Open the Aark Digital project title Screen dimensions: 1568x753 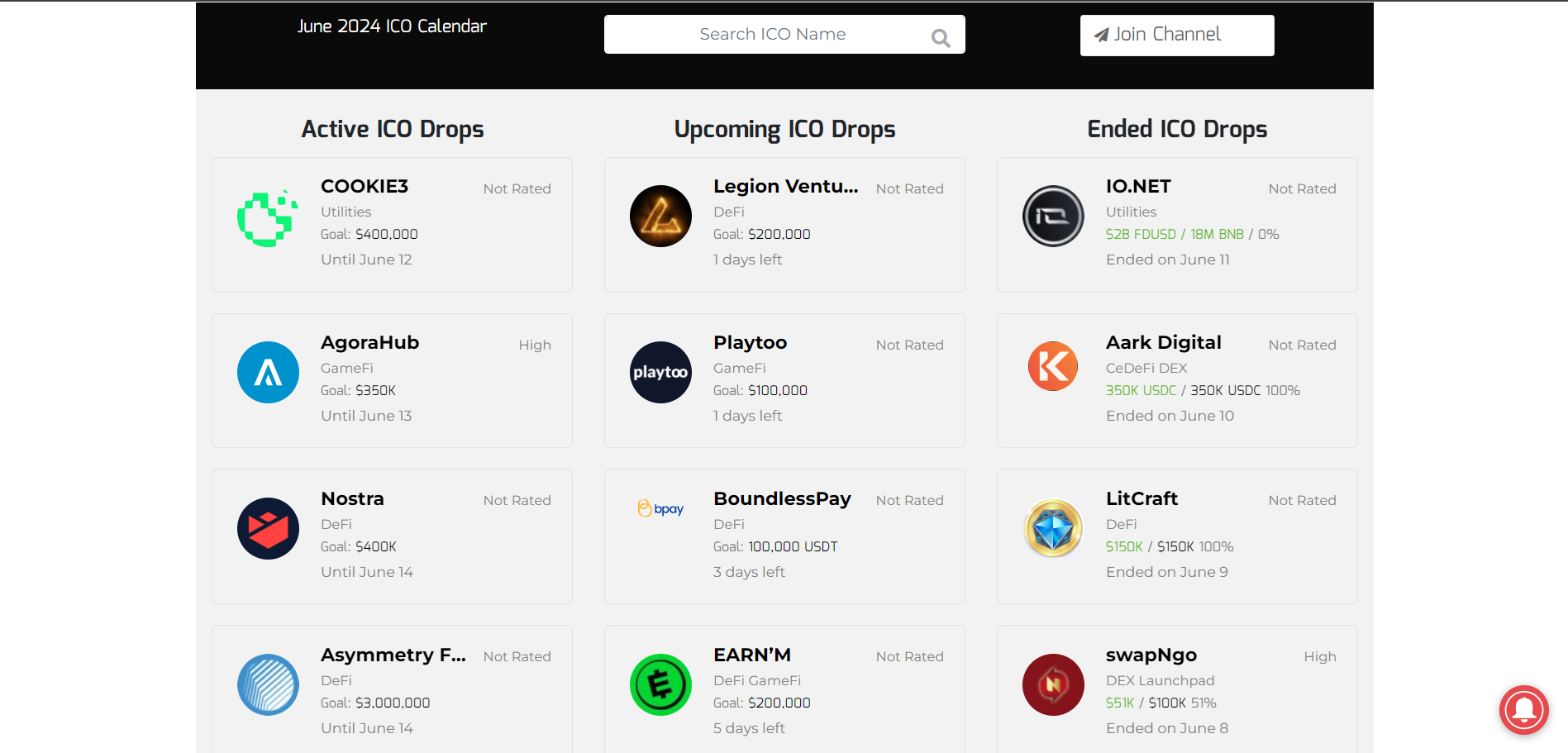click(x=1164, y=342)
